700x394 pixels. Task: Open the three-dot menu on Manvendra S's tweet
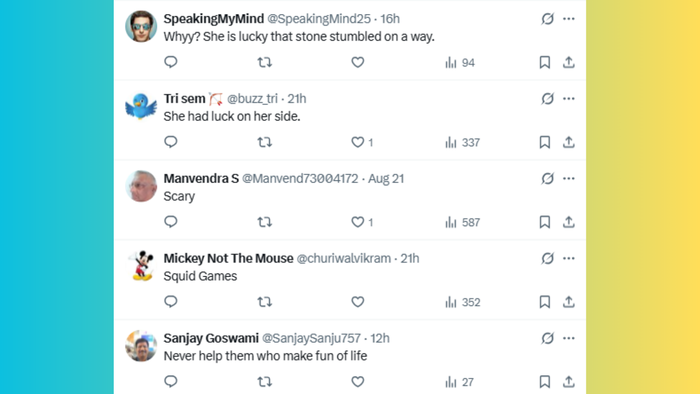point(568,178)
